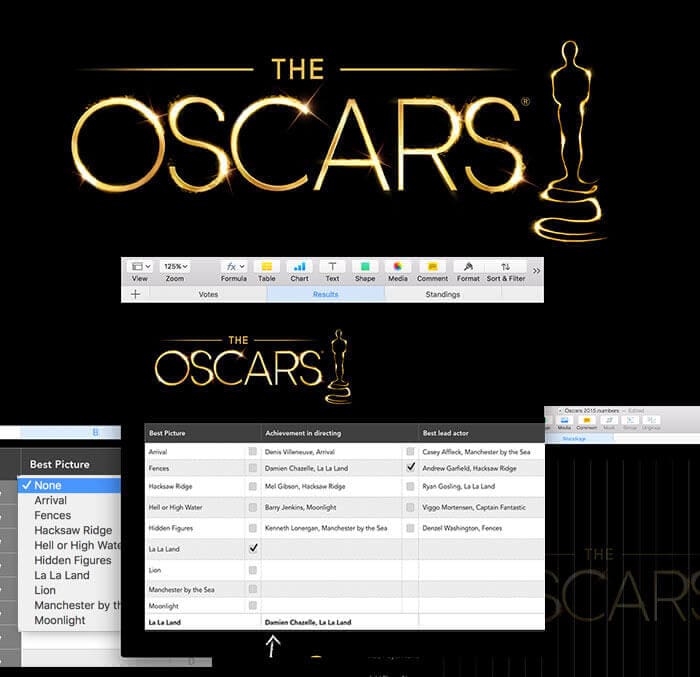Select the Best Picture column header
The image size is (700, 677).
coord(203,433)
